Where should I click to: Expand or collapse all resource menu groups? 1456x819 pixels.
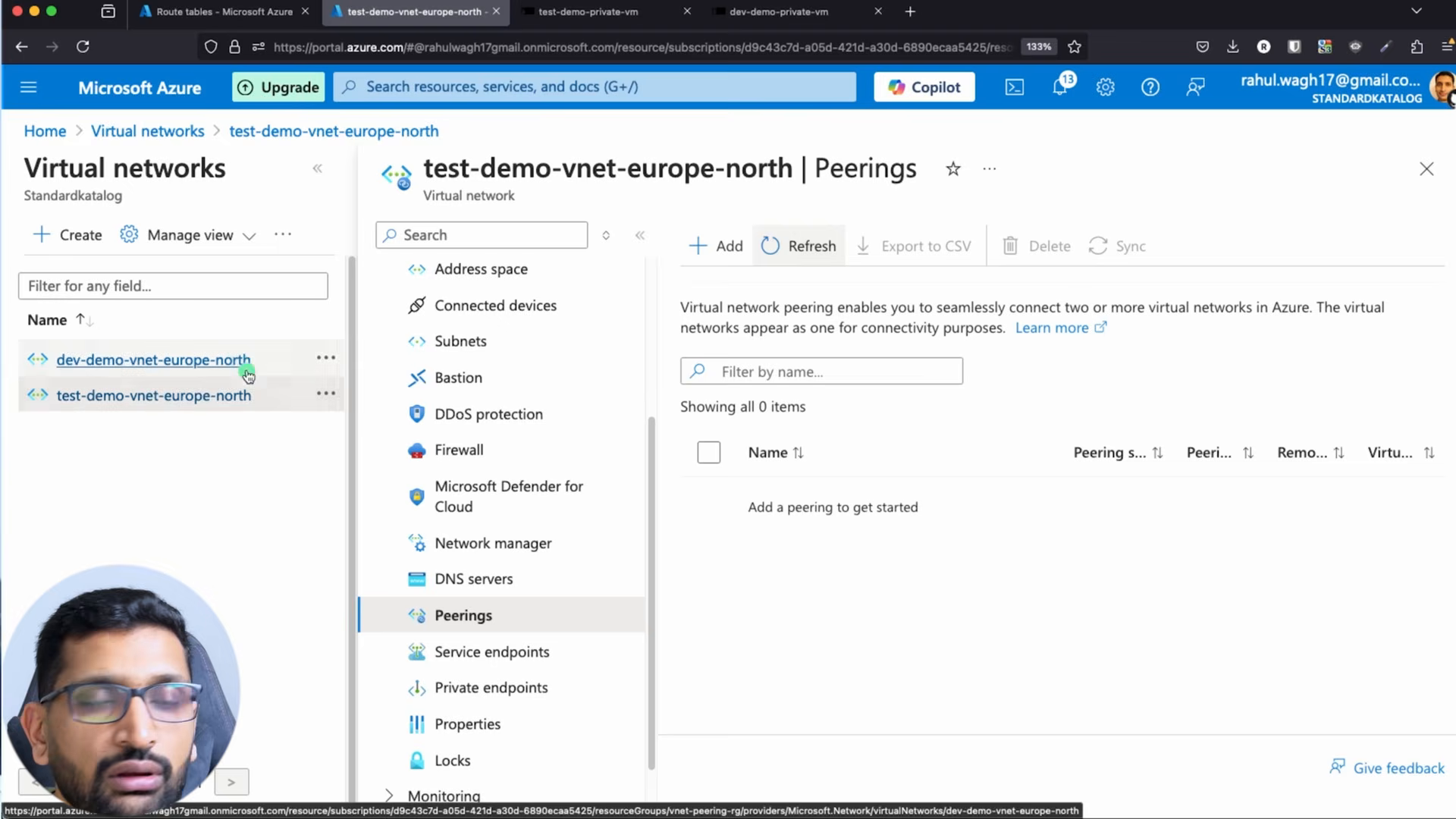pos(605,235)
